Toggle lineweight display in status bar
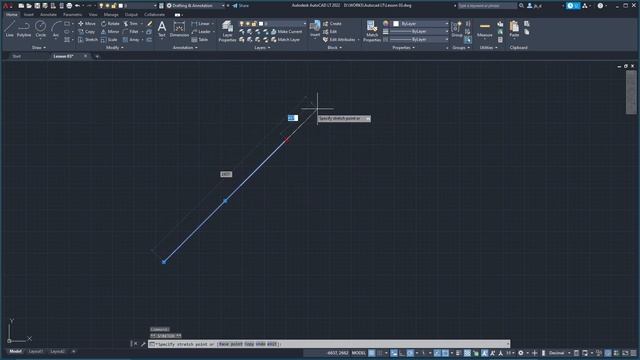Viewport: 640px width, 360px height. pyautogui.click(x=458, y=353)
